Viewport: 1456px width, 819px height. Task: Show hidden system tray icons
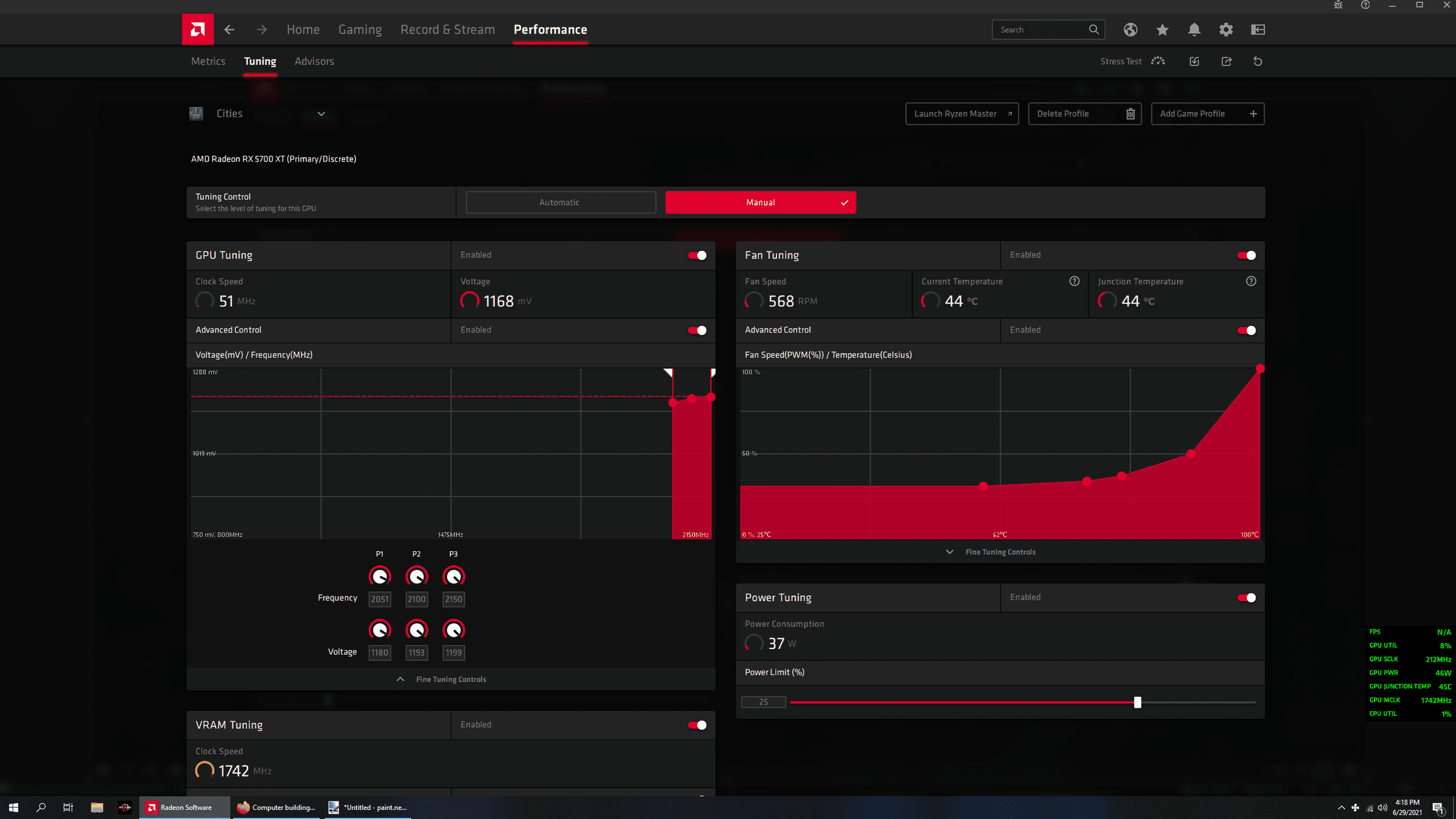(x=1341, y=807)
